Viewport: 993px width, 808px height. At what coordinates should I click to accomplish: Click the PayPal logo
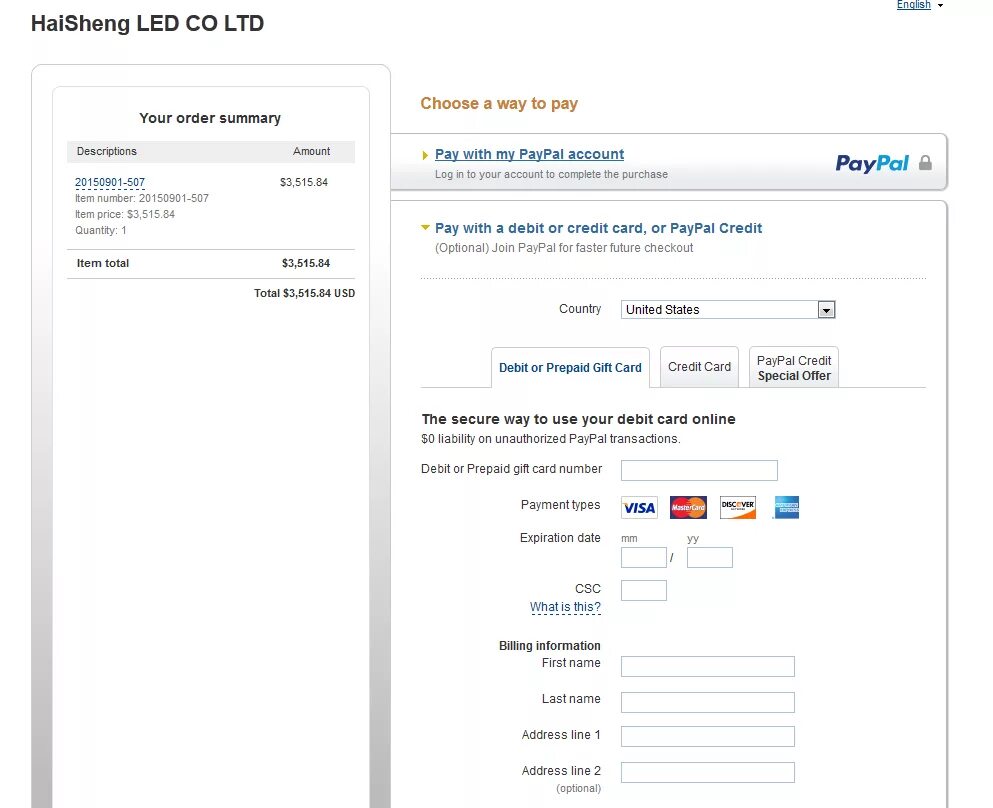click(872, 163)
